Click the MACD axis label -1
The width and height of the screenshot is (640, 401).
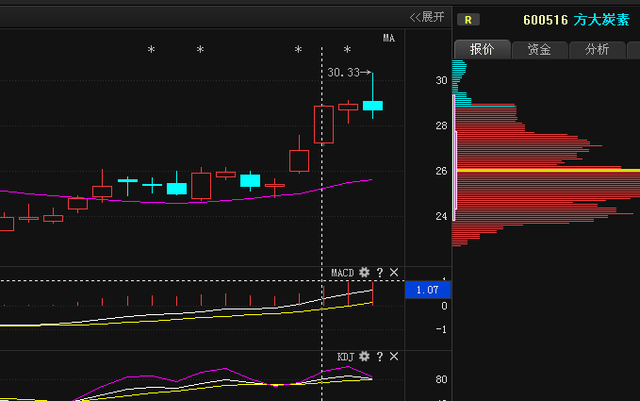click(441, 330)
